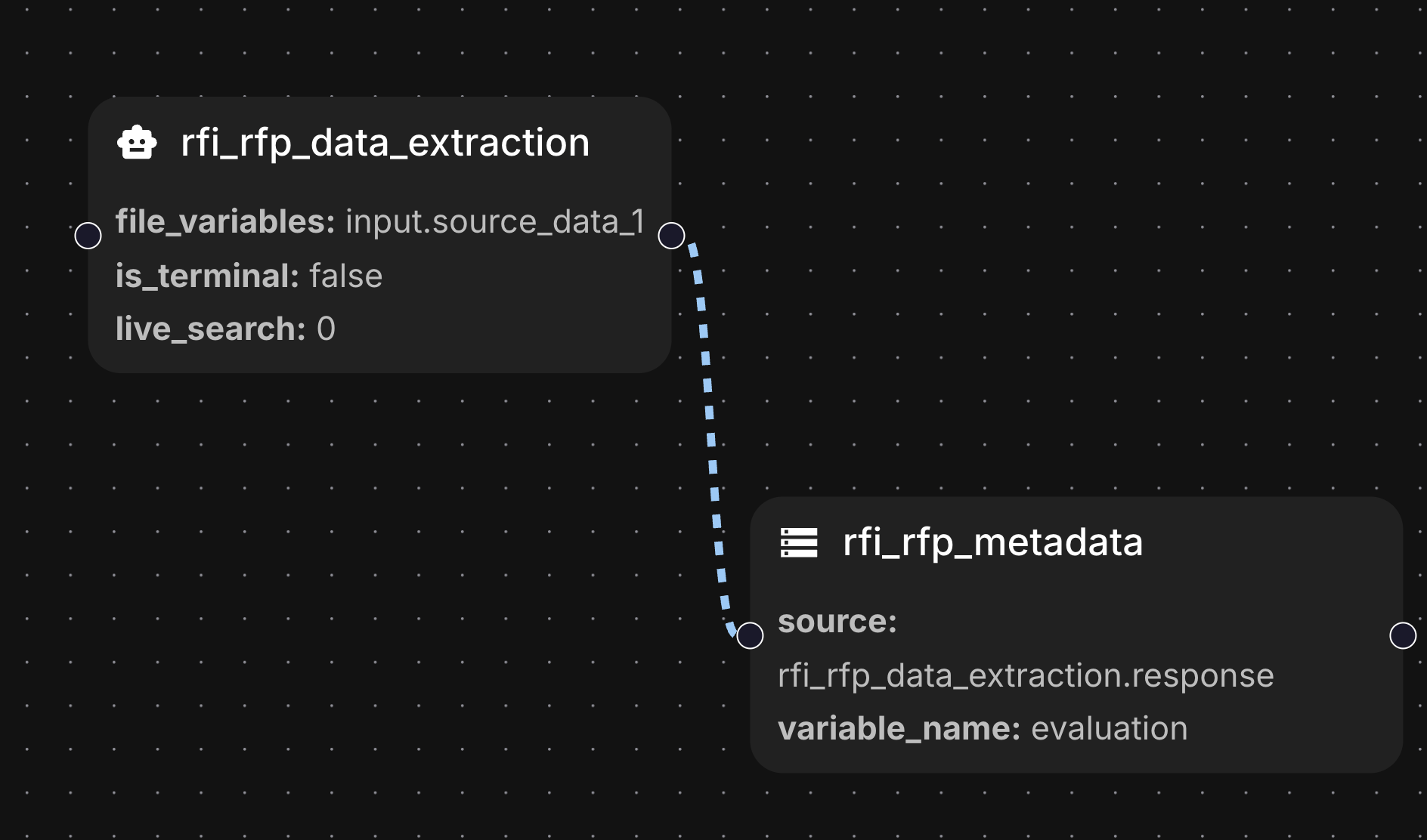Click the rfi_rfp_data_extraction.response source link

click(1025, 675)
